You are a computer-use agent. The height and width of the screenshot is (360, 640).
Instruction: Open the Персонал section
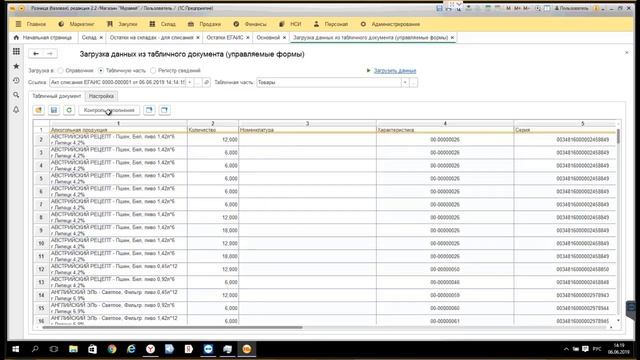click(331, 24)
